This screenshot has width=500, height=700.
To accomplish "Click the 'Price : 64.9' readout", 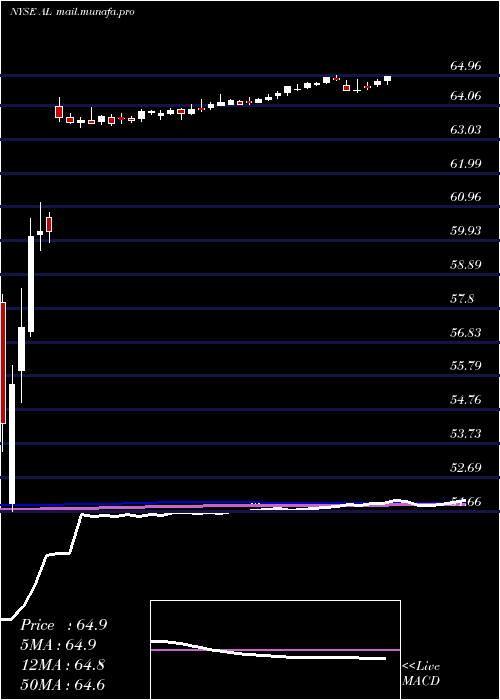I will click(63, 625).
